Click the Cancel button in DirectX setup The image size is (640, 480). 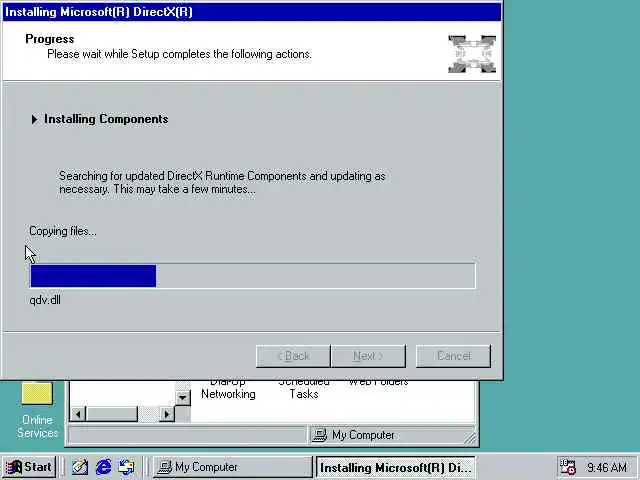453,356
